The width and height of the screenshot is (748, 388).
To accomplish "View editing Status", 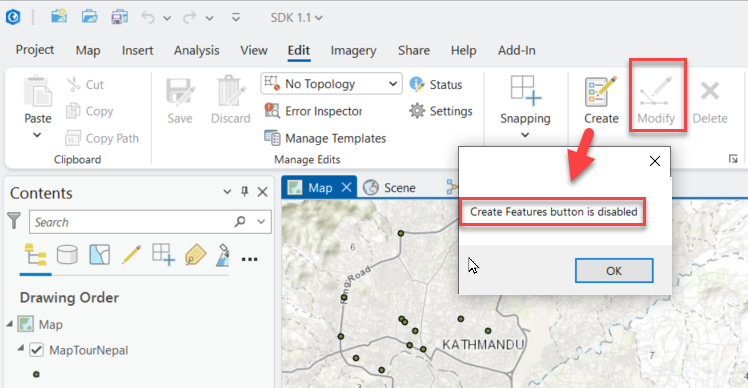I will click(436, 84).
